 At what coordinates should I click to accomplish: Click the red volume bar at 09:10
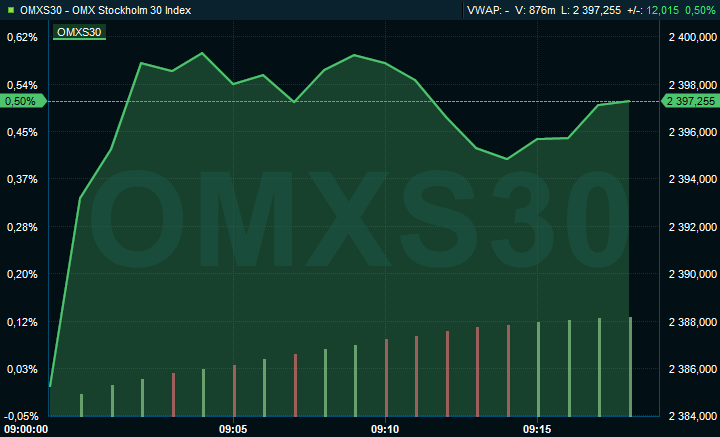point(386,378)
